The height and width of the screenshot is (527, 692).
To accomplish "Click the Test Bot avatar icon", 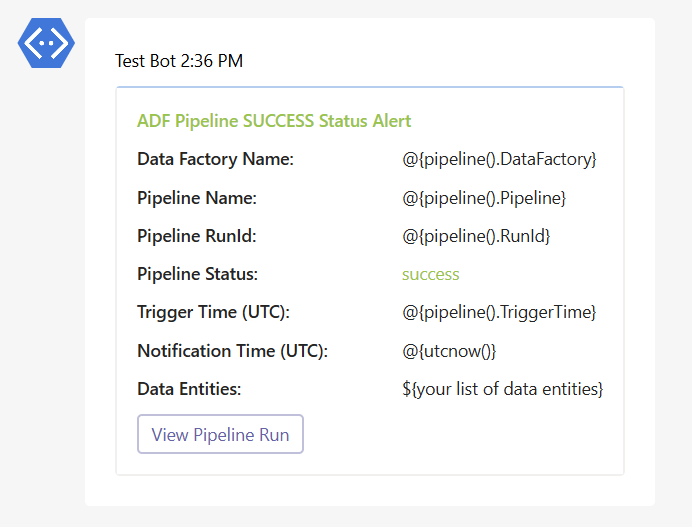I will coord(47,41).
